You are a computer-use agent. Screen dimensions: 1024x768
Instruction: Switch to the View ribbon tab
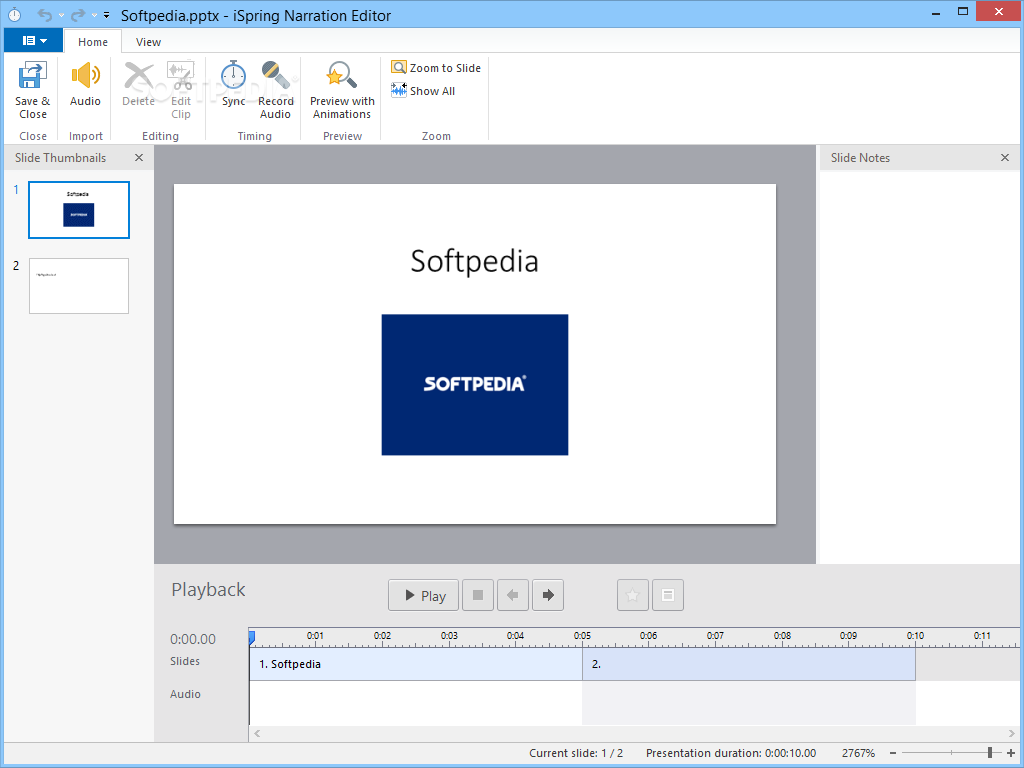[148, 42]
